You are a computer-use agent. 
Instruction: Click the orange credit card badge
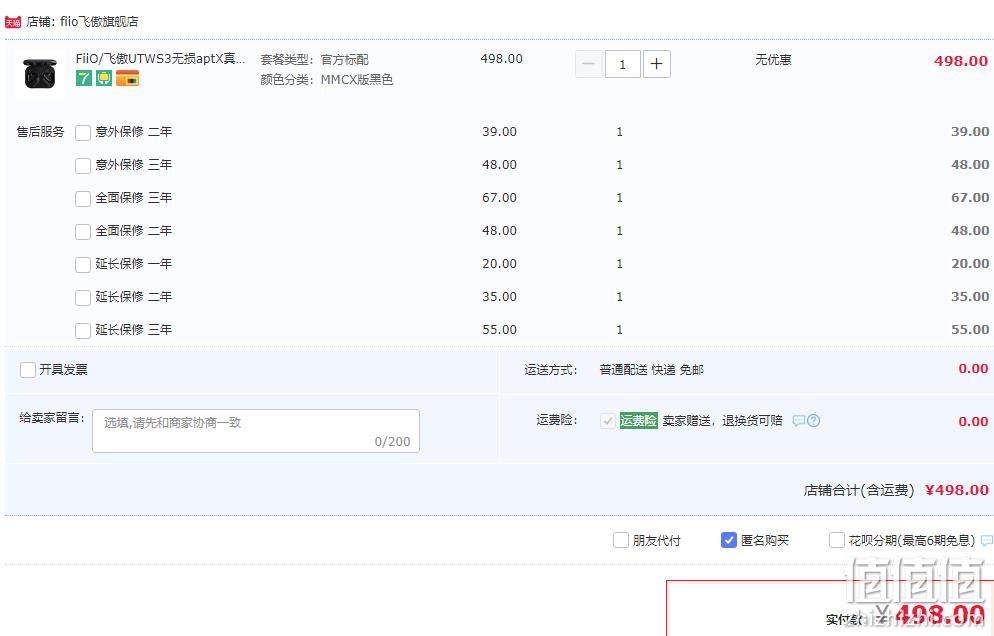tap(127, 78)
